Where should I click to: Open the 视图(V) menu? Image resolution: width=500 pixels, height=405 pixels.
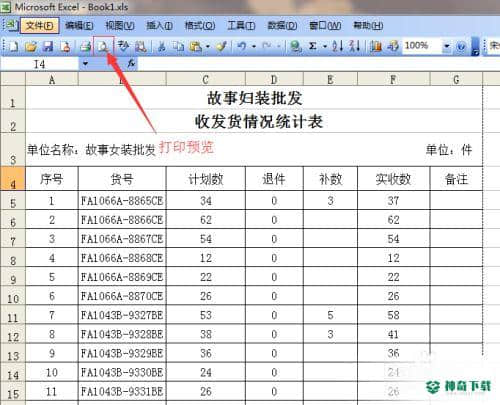click(x=120, y=26)
